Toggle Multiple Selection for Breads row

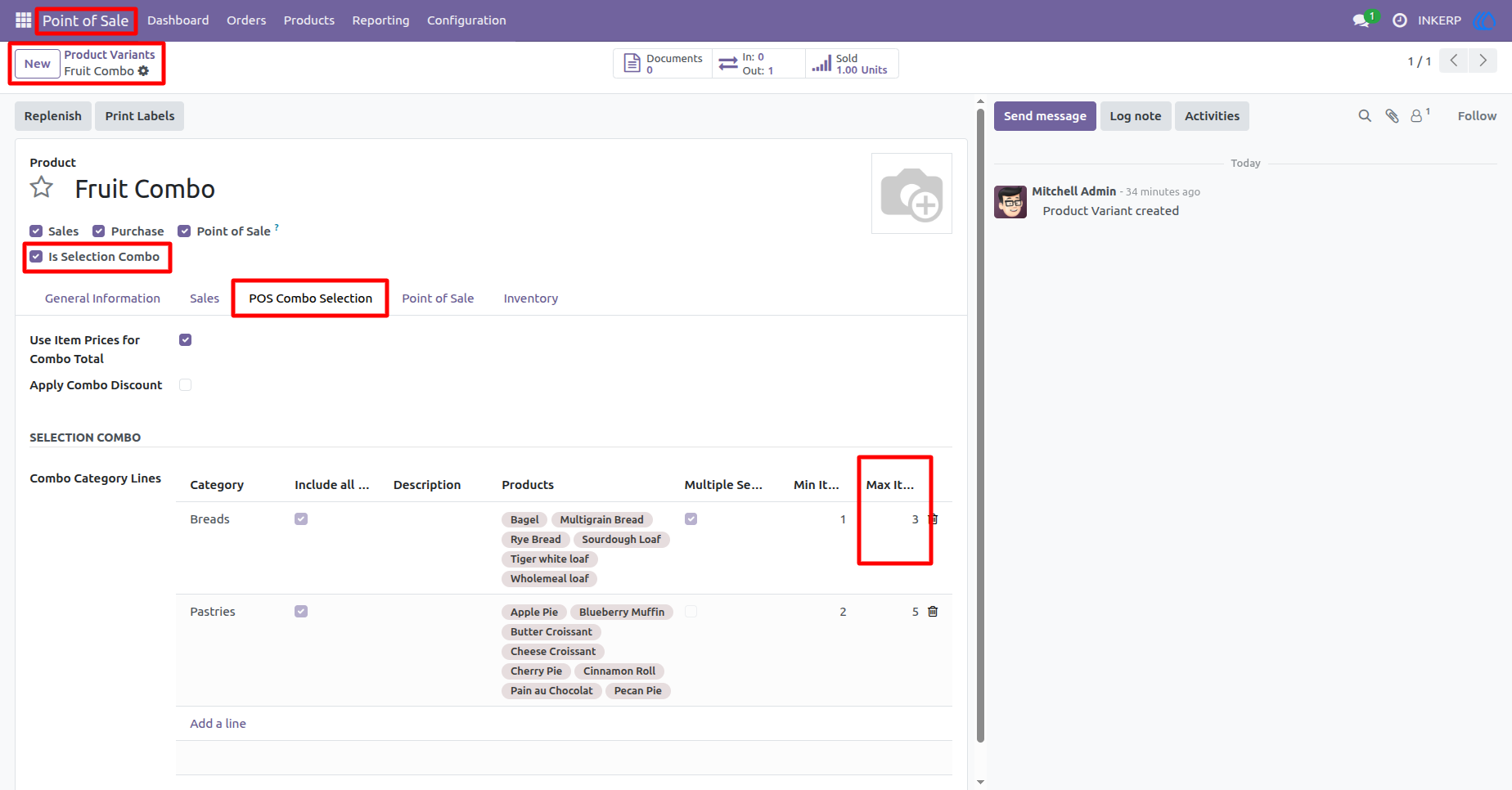pyautogui.click(x=691, y=519)
